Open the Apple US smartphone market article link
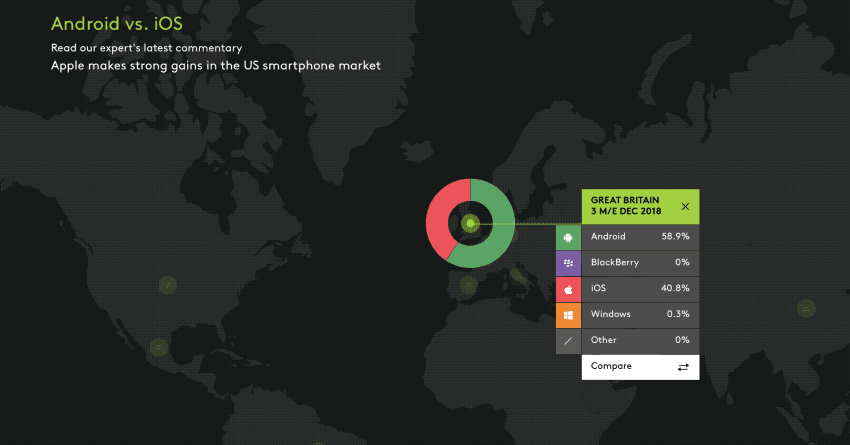The height and width of the screenshot is (445, 850). tap(216, 66)
